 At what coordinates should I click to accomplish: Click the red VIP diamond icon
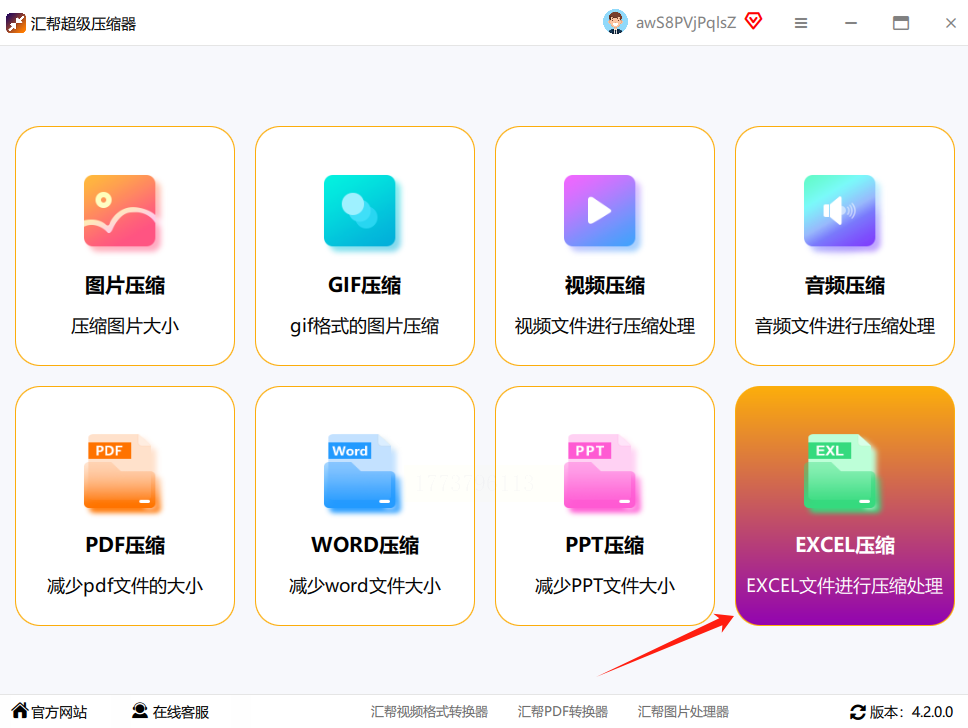click(x=753, y=22)
